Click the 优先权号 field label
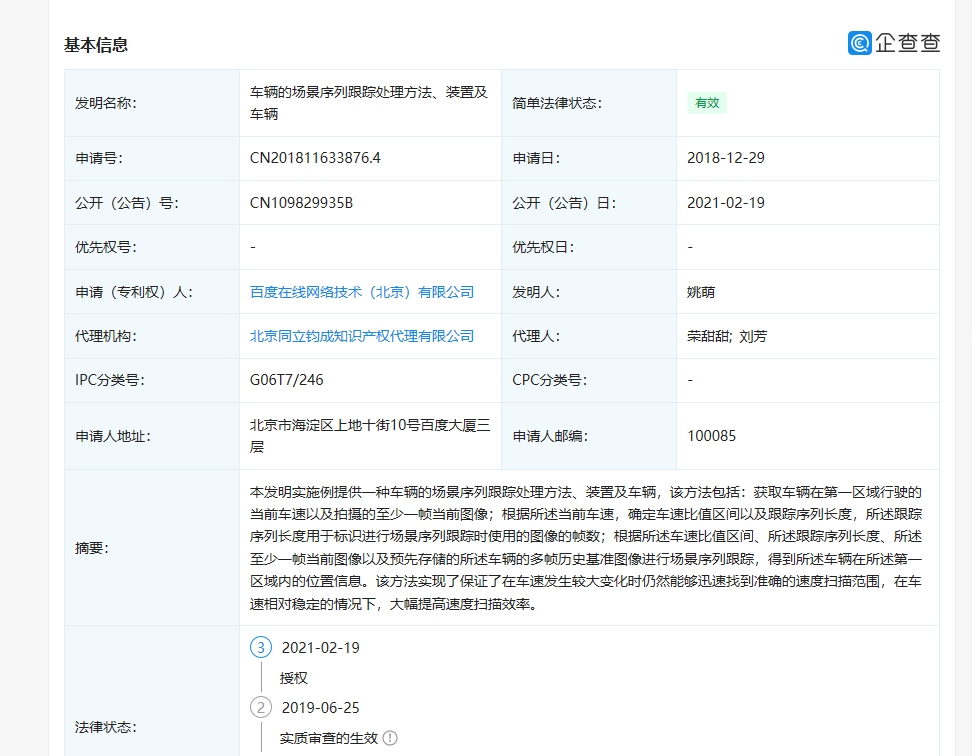 (x=105, y=247)
